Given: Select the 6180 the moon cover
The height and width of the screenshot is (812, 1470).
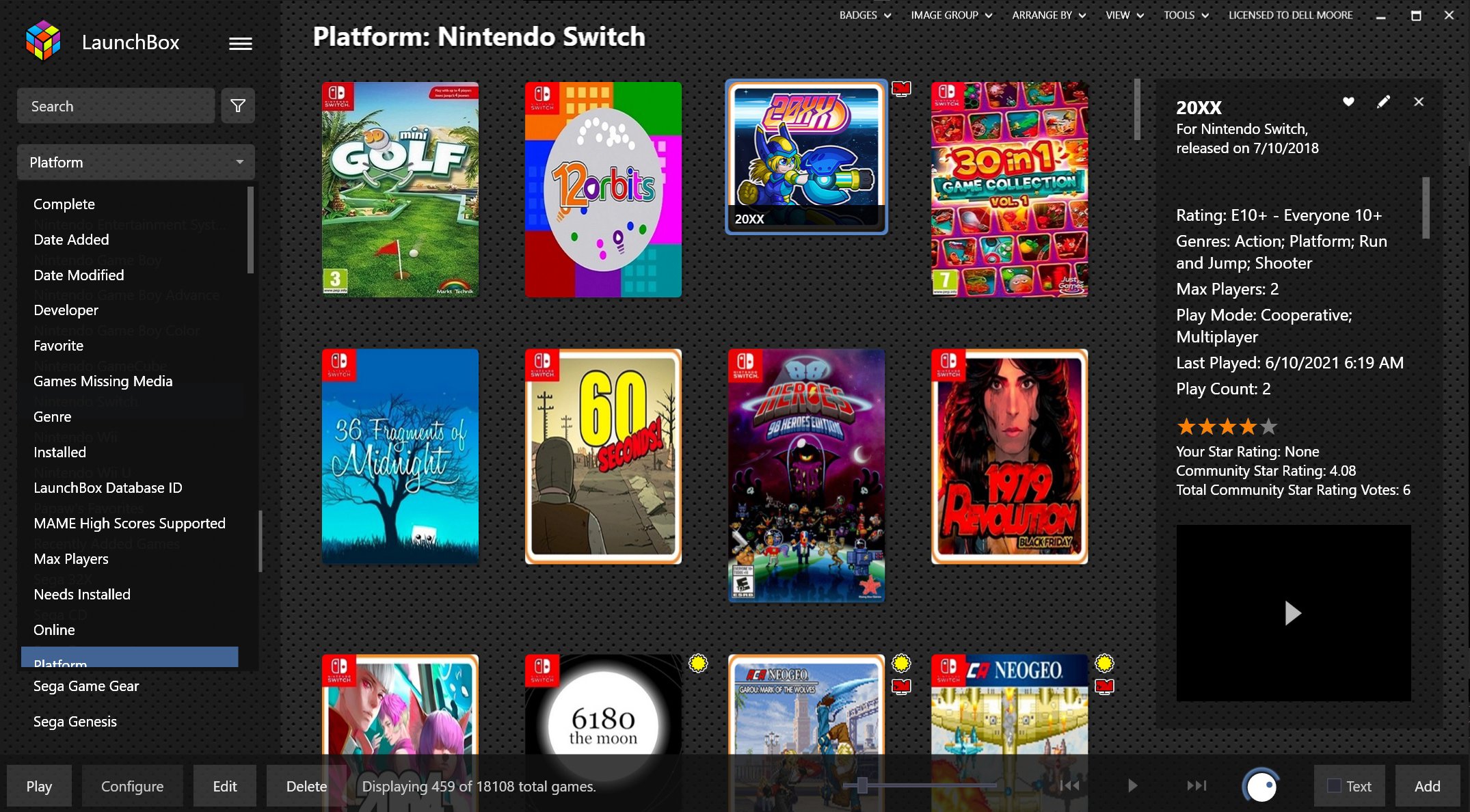Looking at the screenshot, I should tap(603, 704).
